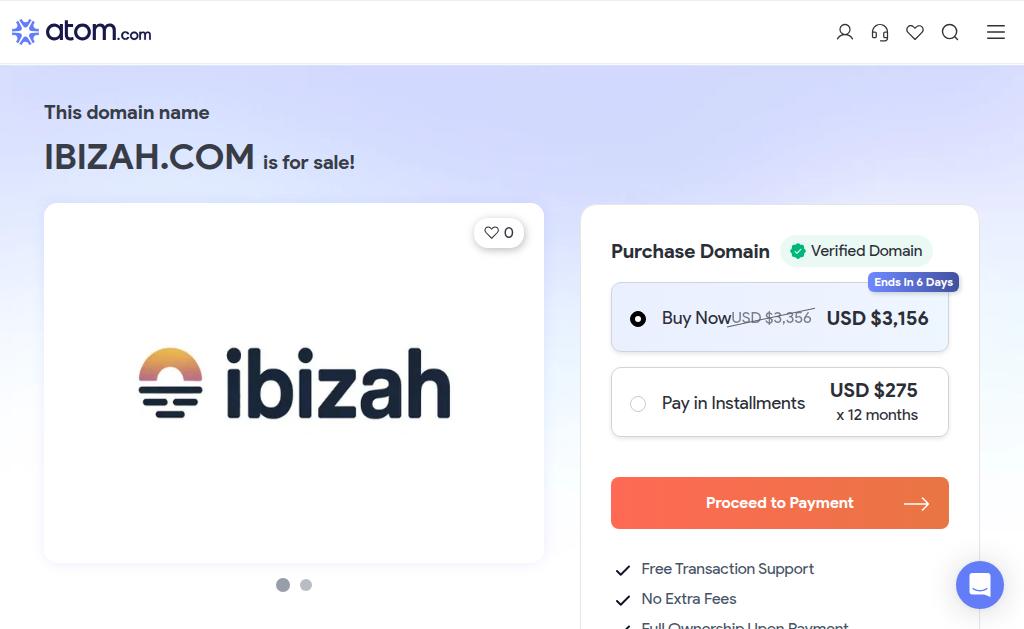Click the ibizah logo image
This screenshot has height=629, width=1024.
tap(294, 383)
